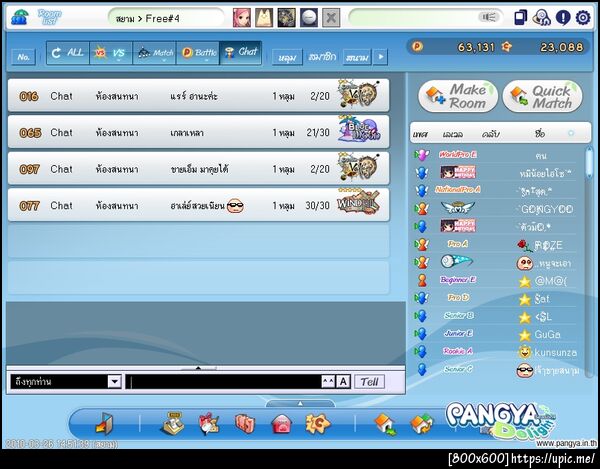Click the arrow next to สนาม filter
600x469 pixels.
[x=380, y=57]
